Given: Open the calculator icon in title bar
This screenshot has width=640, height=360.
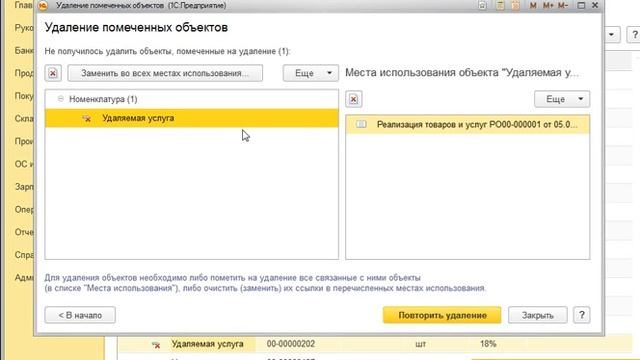Looking at the screenshot, I should pos(500,5).
